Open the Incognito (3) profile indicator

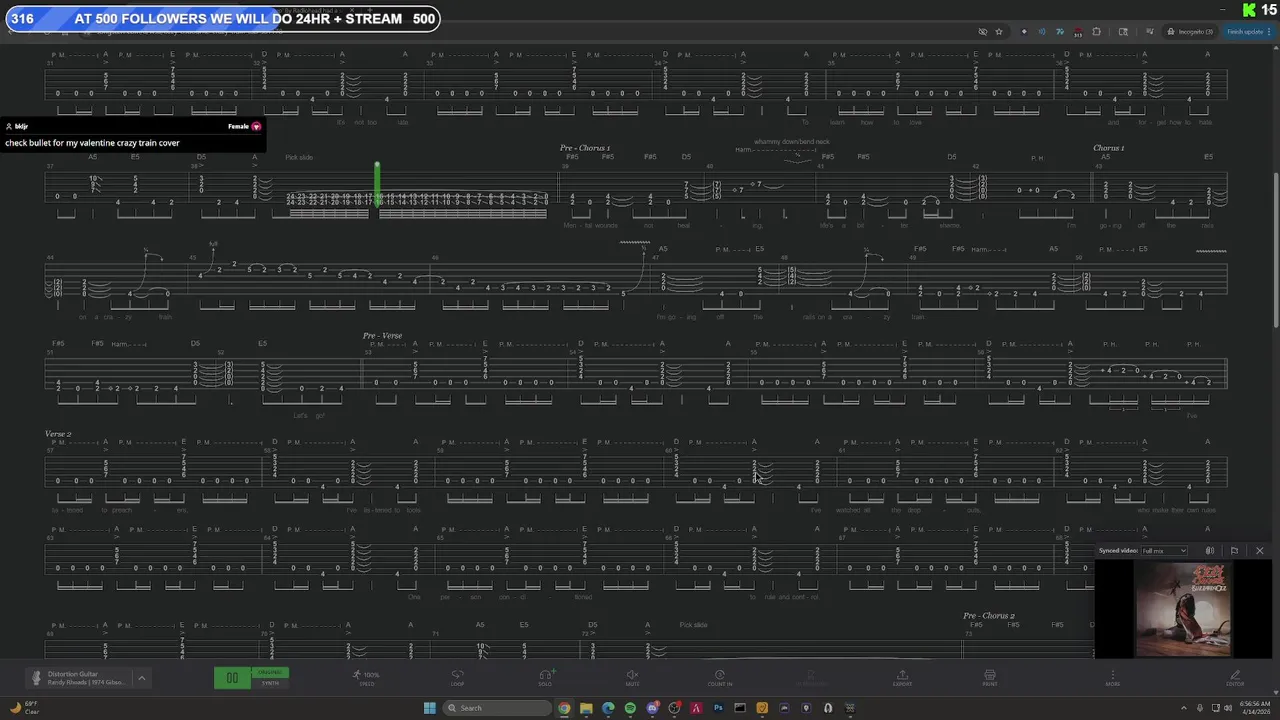pos(1190,32)
